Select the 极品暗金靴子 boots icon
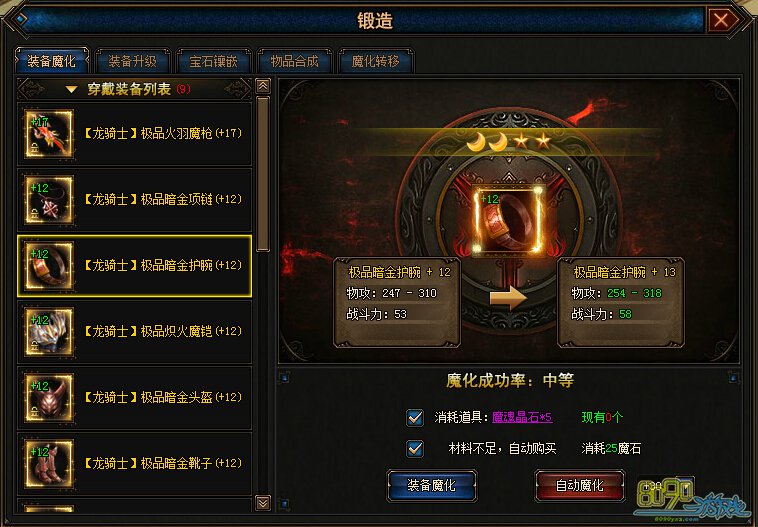The height and width of the screenshot is (527, 758). click(49, 464)
